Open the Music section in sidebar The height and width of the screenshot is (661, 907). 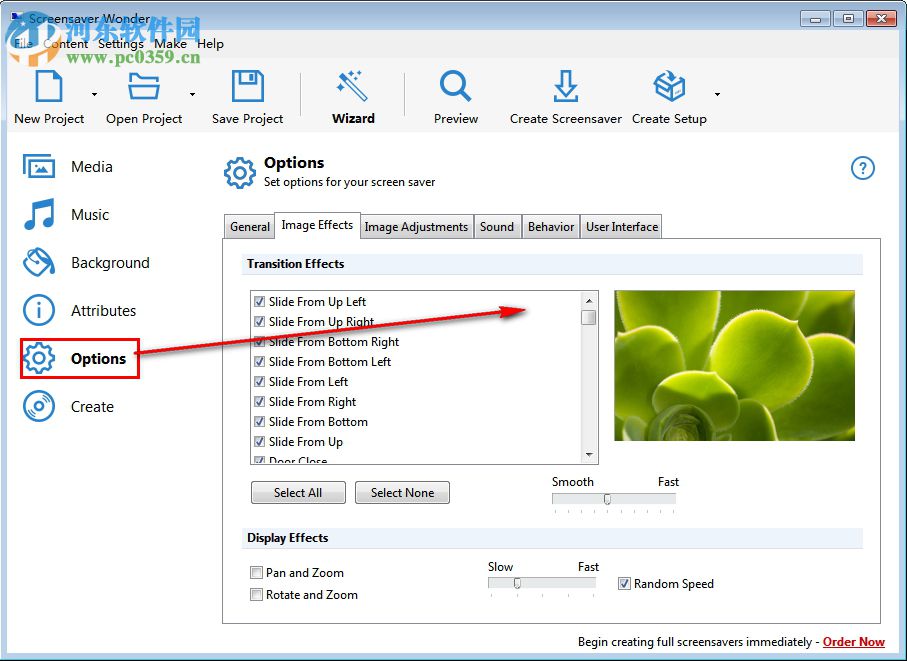coord(67,215)
